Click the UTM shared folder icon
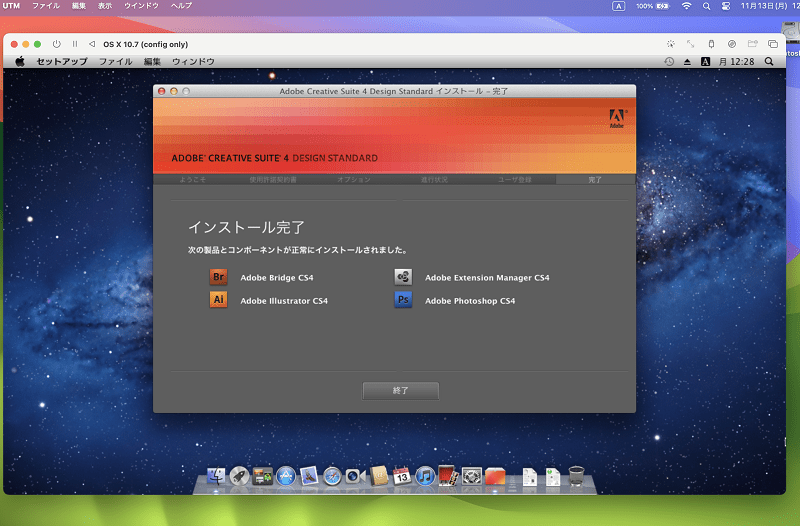This screenshot has width=800, height=526. pyautogui.click(x=752, y=44)
